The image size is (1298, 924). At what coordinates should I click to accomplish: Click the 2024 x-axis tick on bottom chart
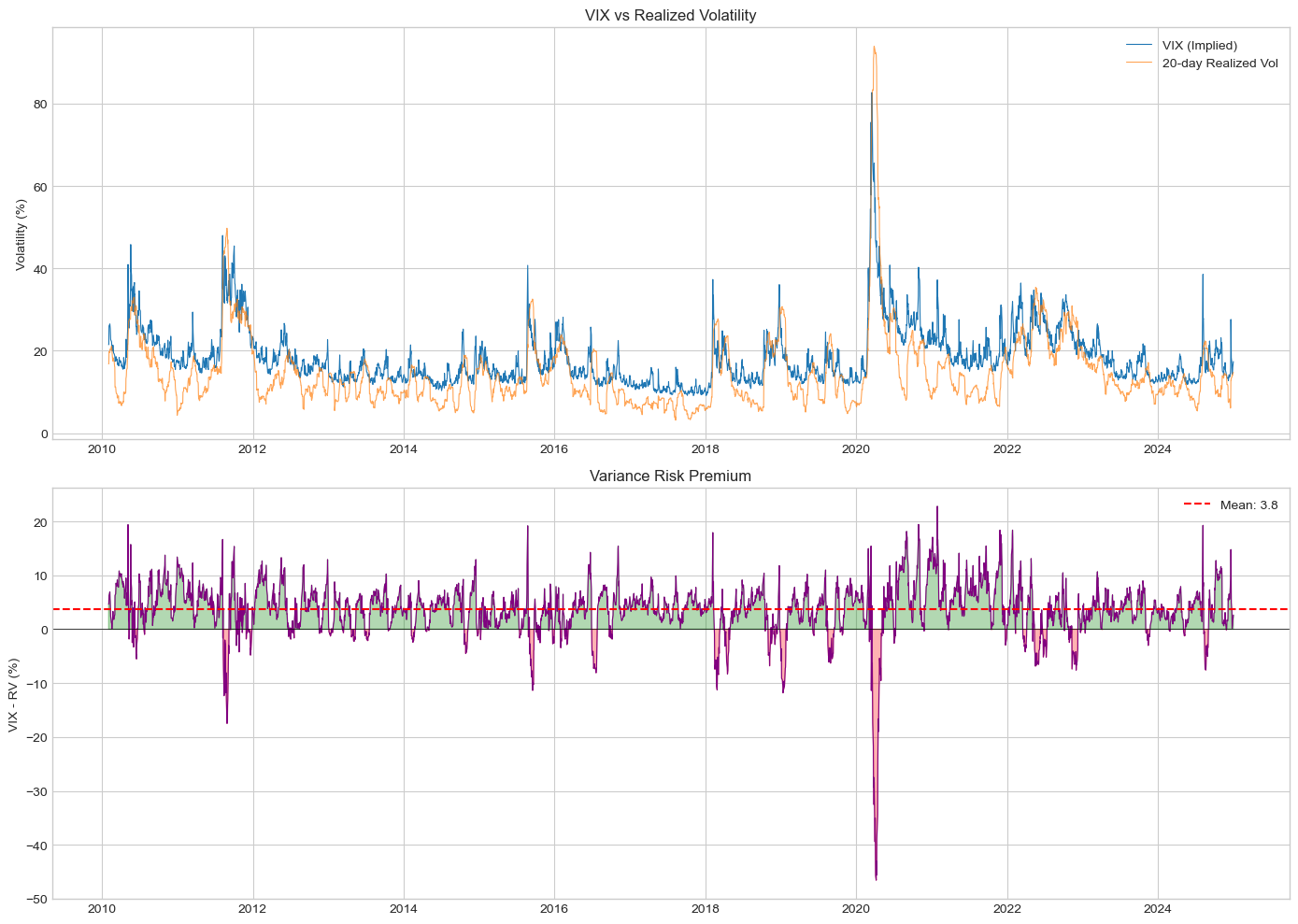click(x=1158, y=908)
